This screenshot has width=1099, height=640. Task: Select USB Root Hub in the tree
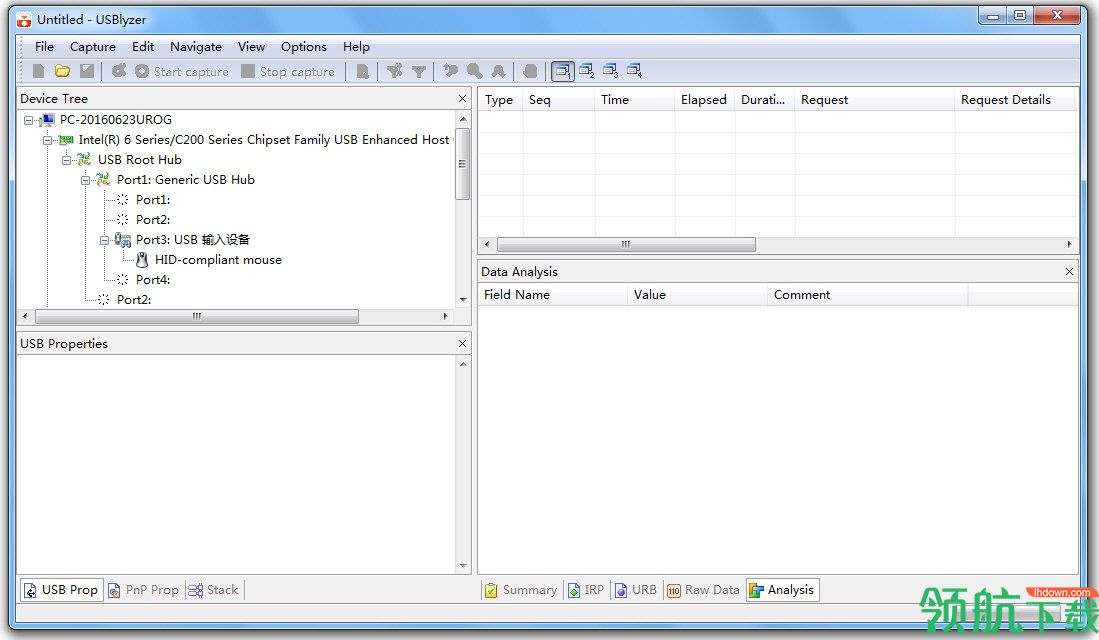[139, 160]
